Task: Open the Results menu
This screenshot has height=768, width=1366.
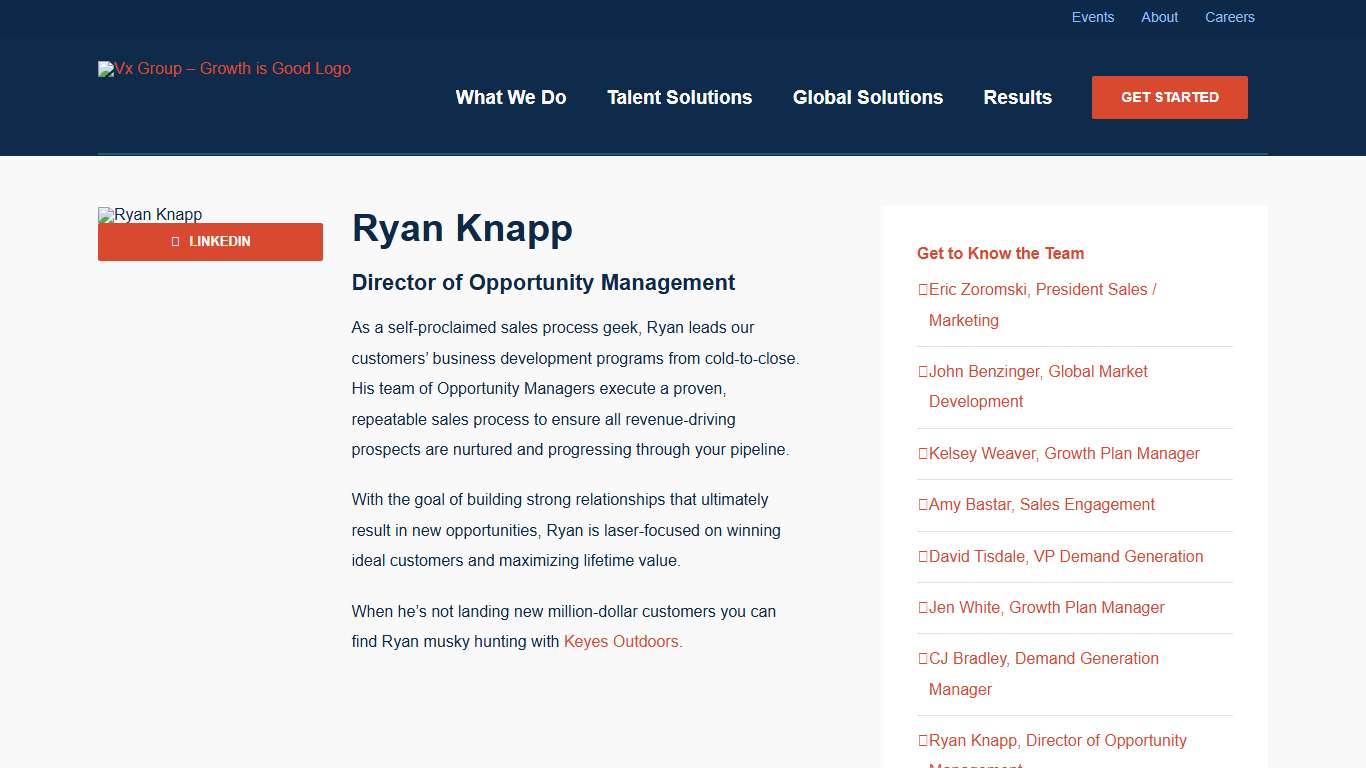Action: pyautogui.click(x=1018, y=97)
